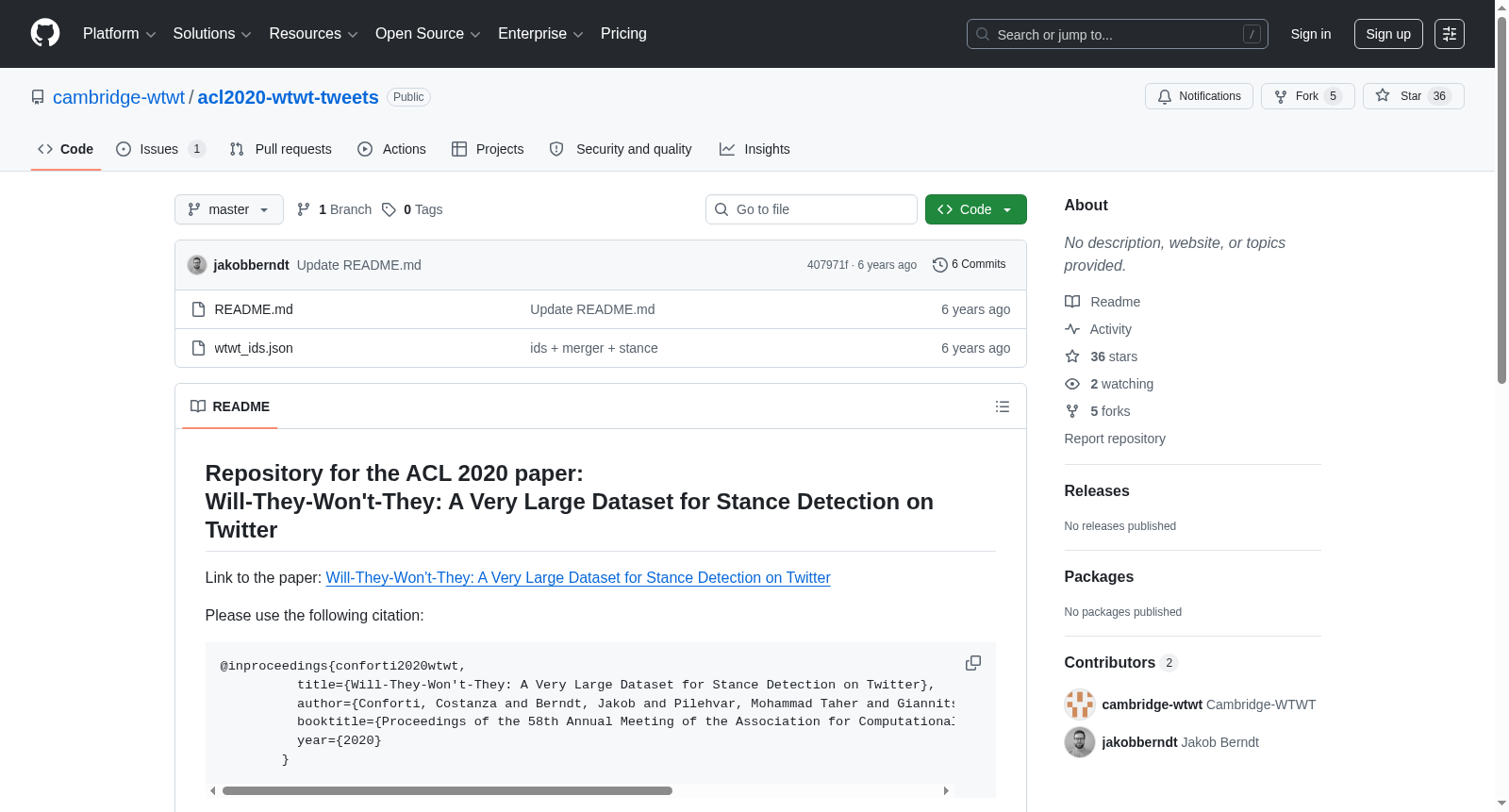Click the magnifier in the header search
Image resolution: width=1509 pixels, height=812 pixels.
click(983, 34)
